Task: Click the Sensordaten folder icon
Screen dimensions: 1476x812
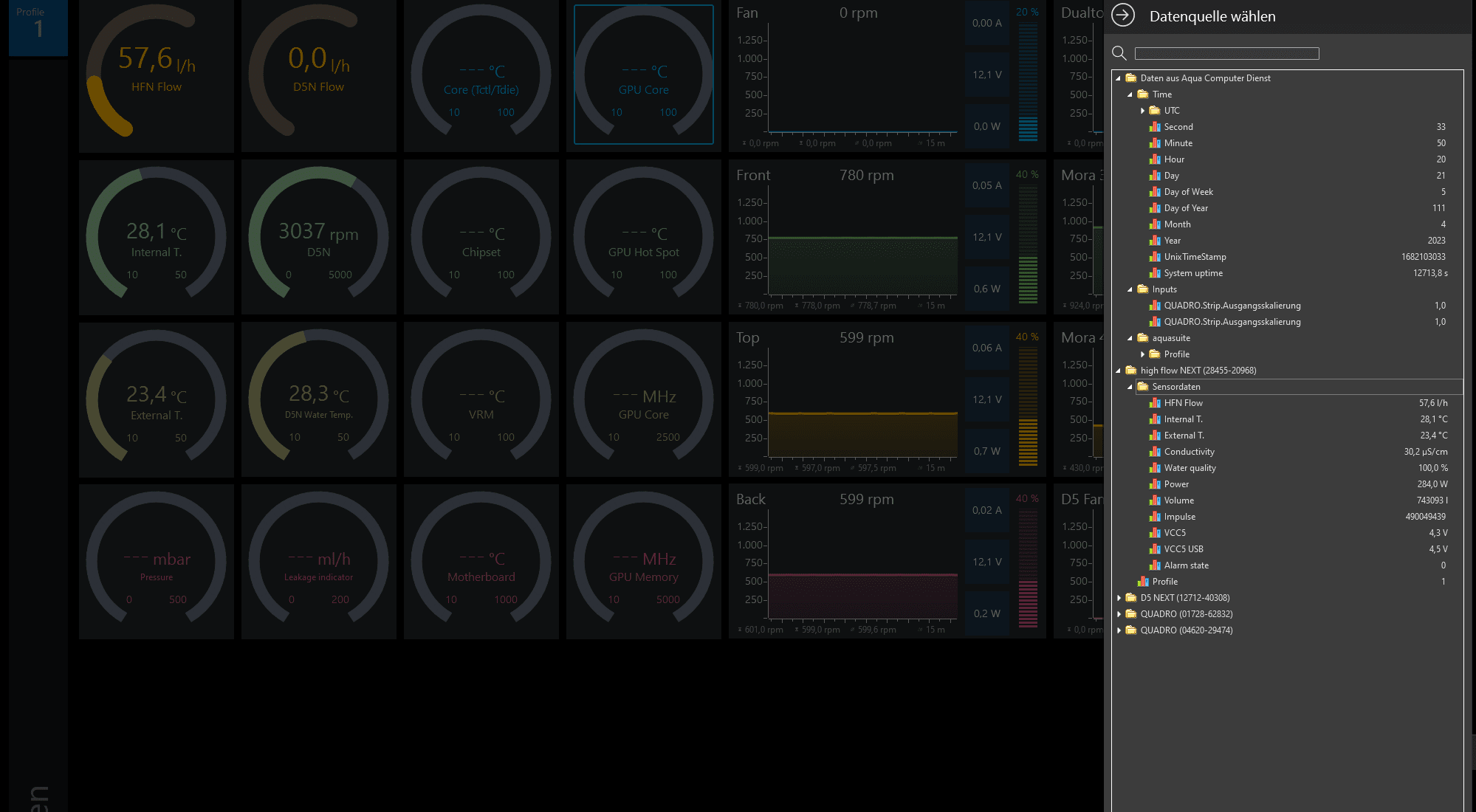Action: coord(1143,387)
